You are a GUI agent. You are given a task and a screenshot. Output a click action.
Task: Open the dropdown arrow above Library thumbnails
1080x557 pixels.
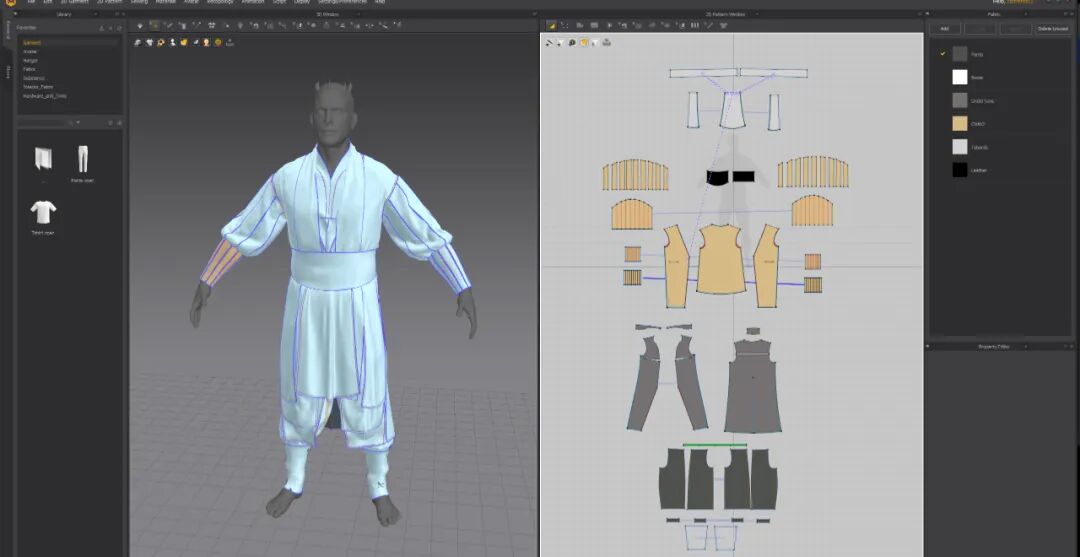pyautogui.click(x=78, y=123)
